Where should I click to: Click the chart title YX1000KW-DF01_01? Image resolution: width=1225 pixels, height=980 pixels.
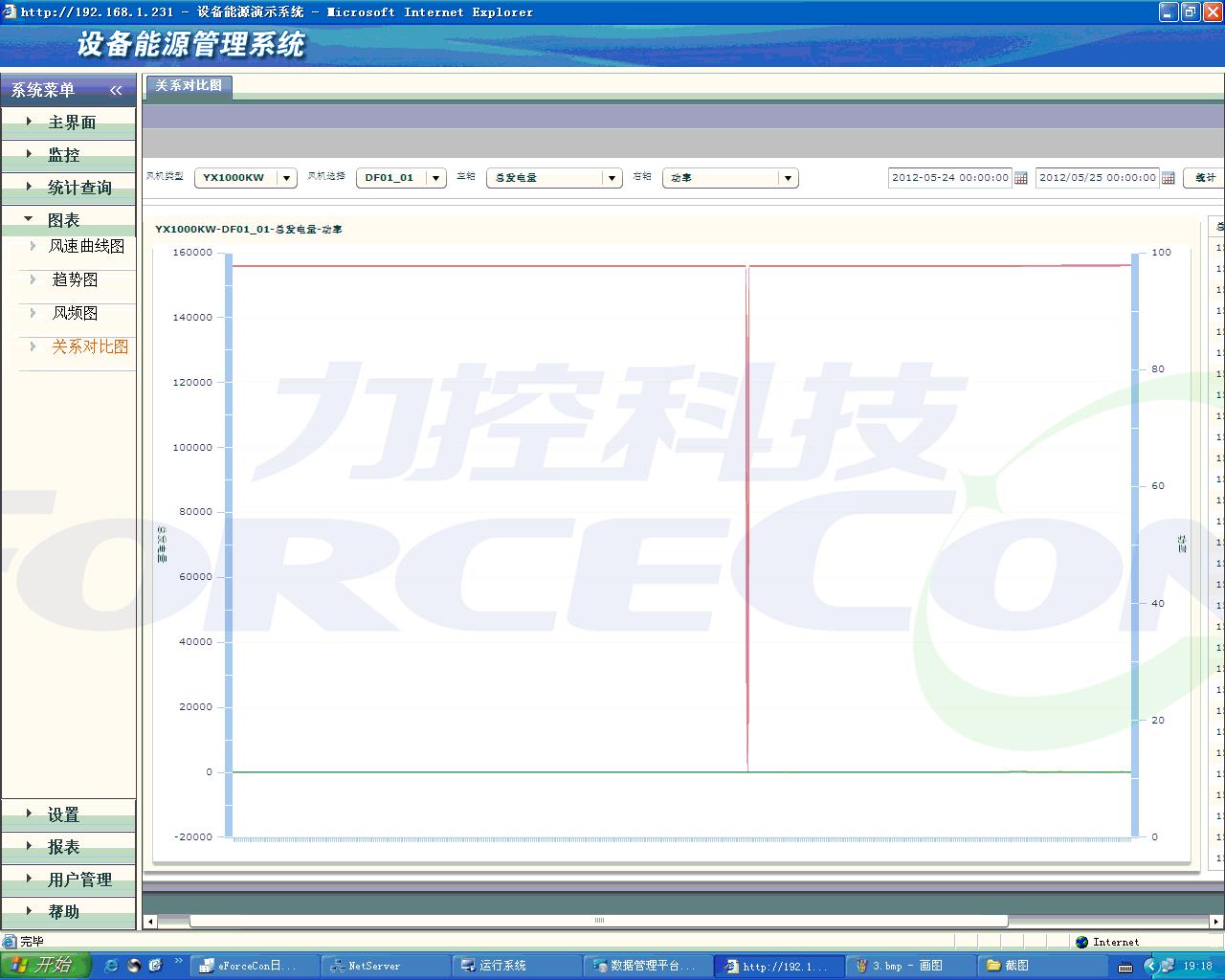click(x=248, y=230)
